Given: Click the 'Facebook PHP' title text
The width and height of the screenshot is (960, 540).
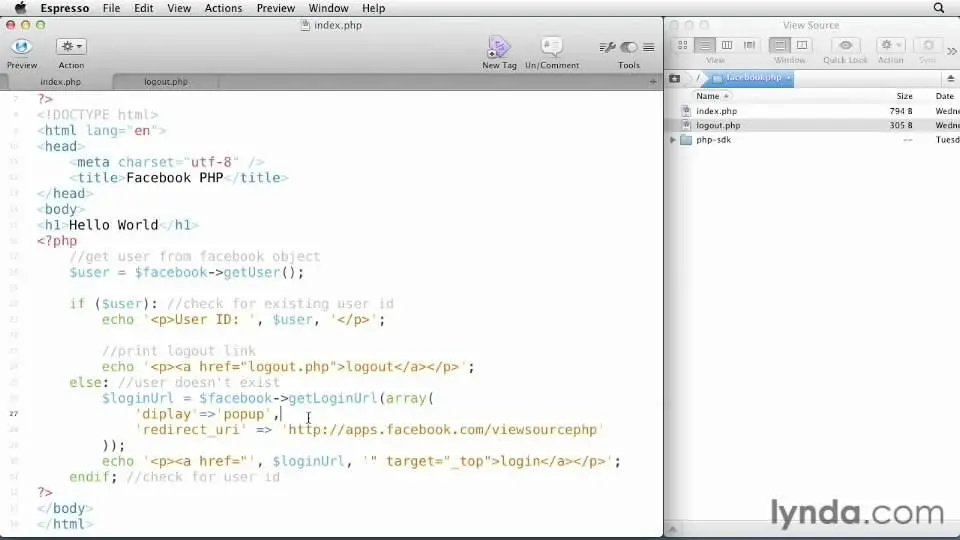Looking at the screenshot, I should (x=174, y=178).
